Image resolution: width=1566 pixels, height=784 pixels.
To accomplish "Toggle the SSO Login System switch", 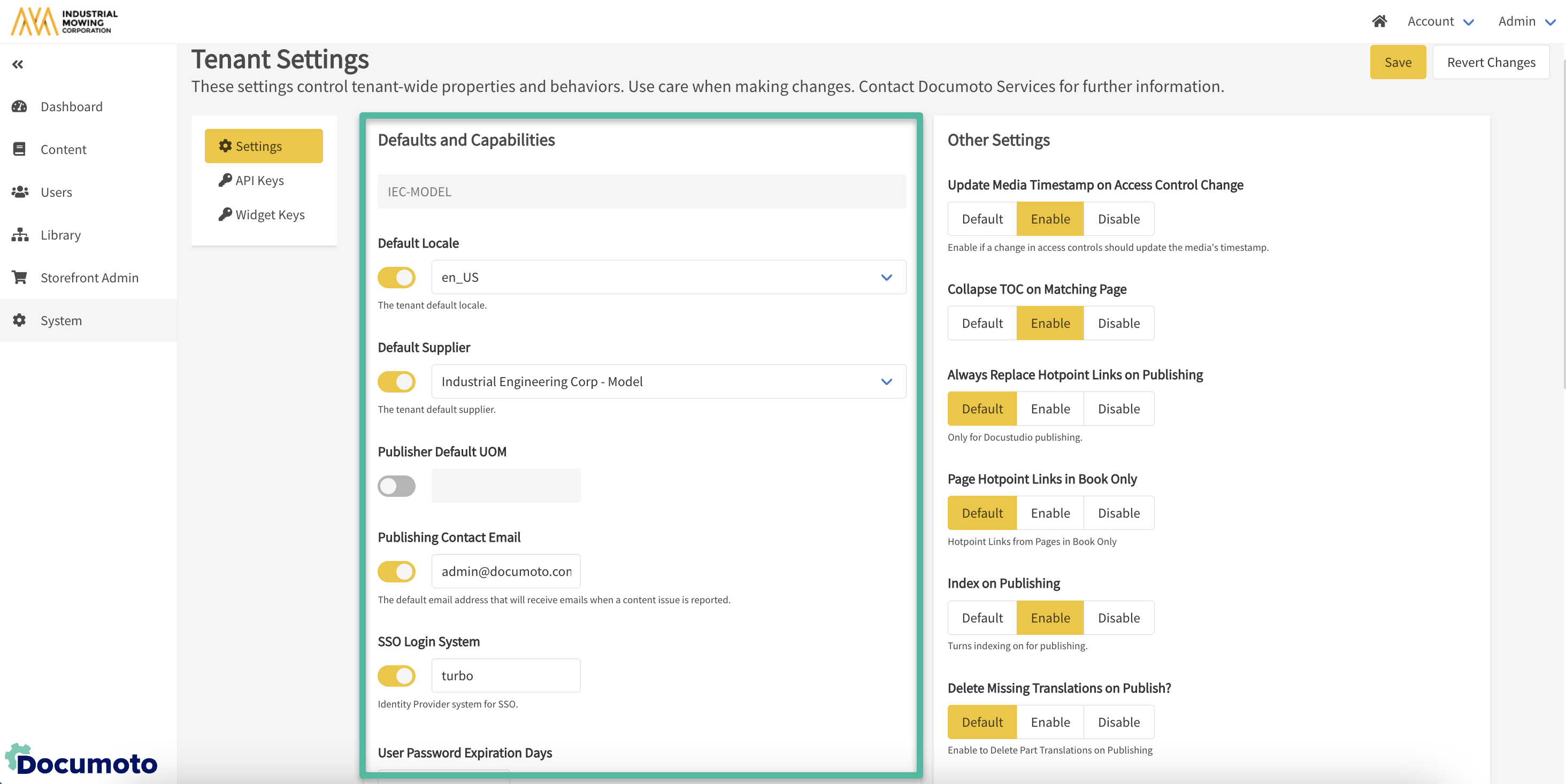I will (396, 675).
